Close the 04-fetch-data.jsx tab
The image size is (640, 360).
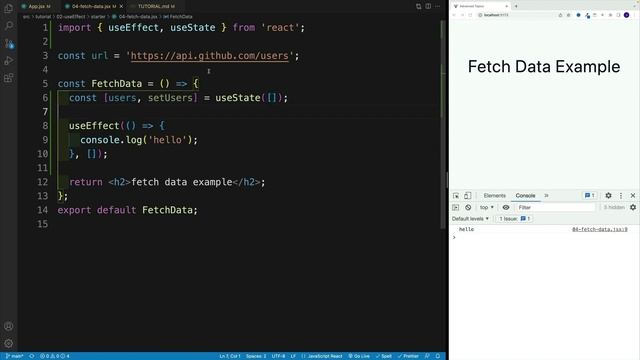pos(121,7)
